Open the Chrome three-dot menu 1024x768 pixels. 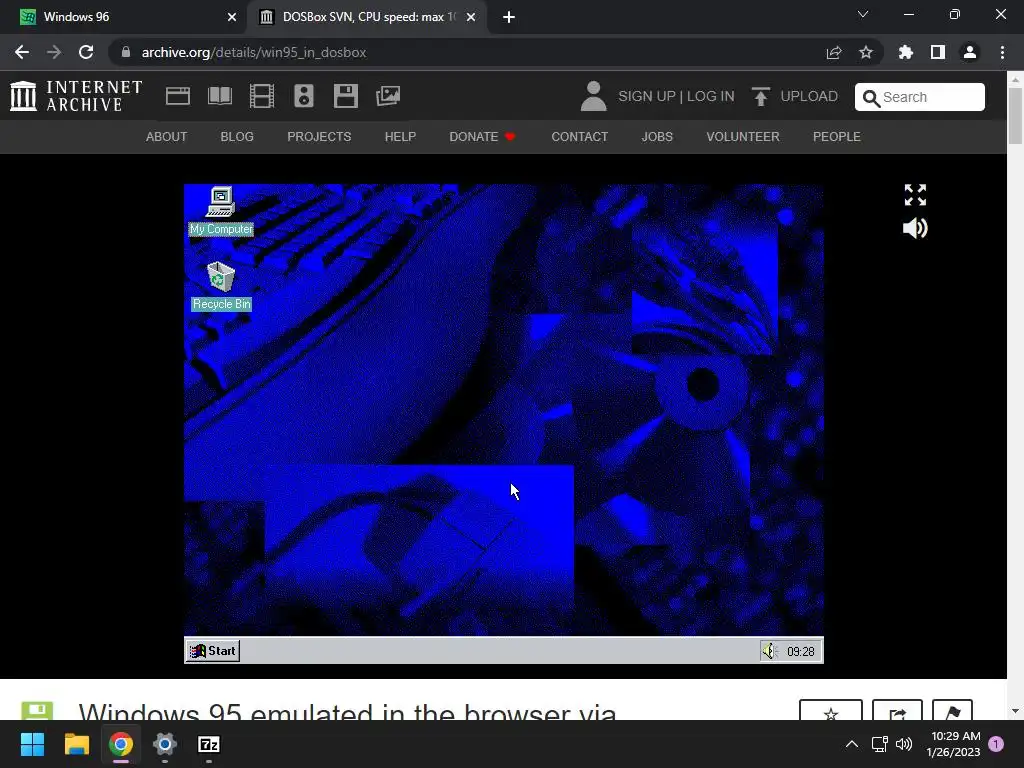tap(1002, 52)
